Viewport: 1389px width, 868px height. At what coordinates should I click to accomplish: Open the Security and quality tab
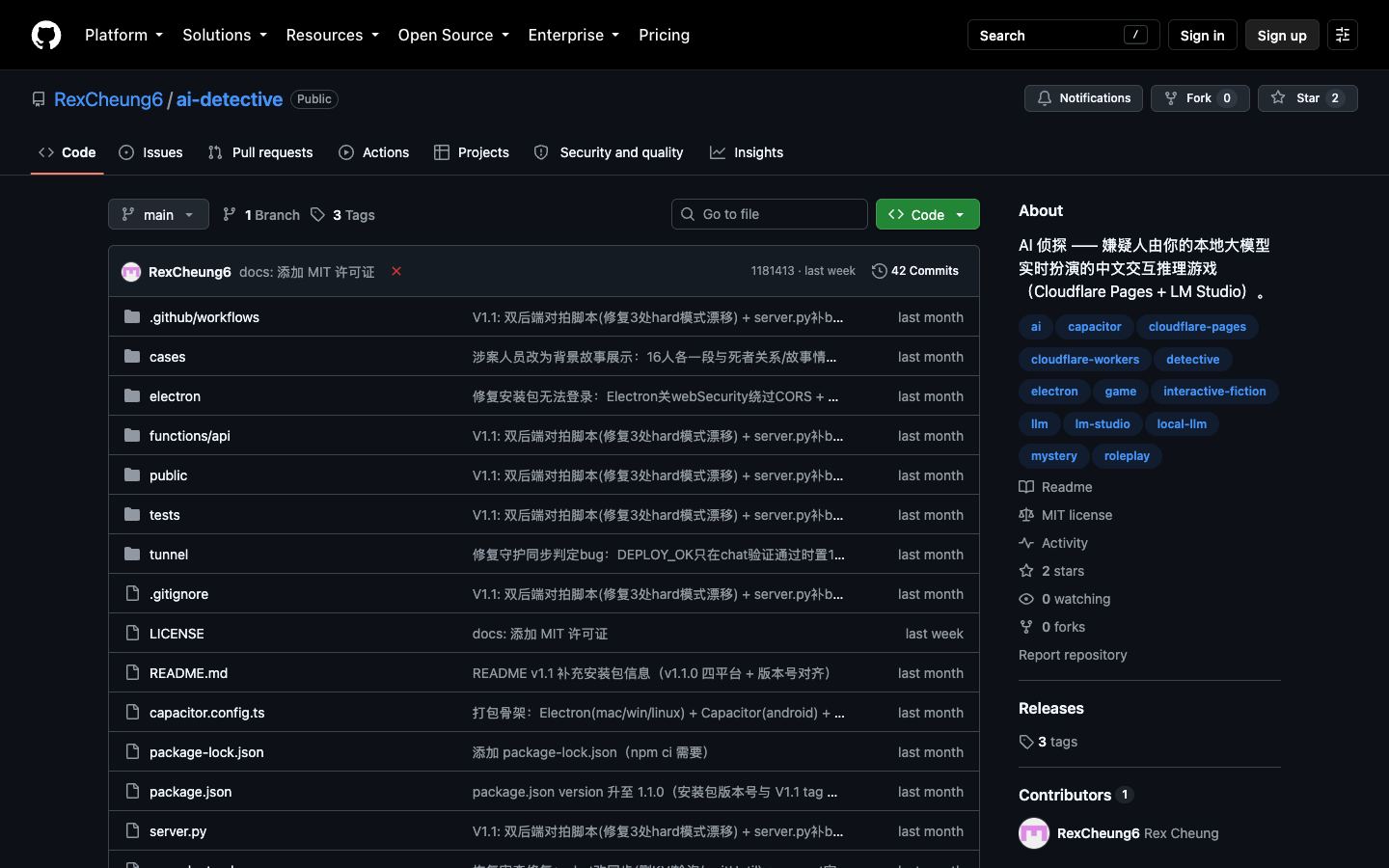(x=609, y=152)
